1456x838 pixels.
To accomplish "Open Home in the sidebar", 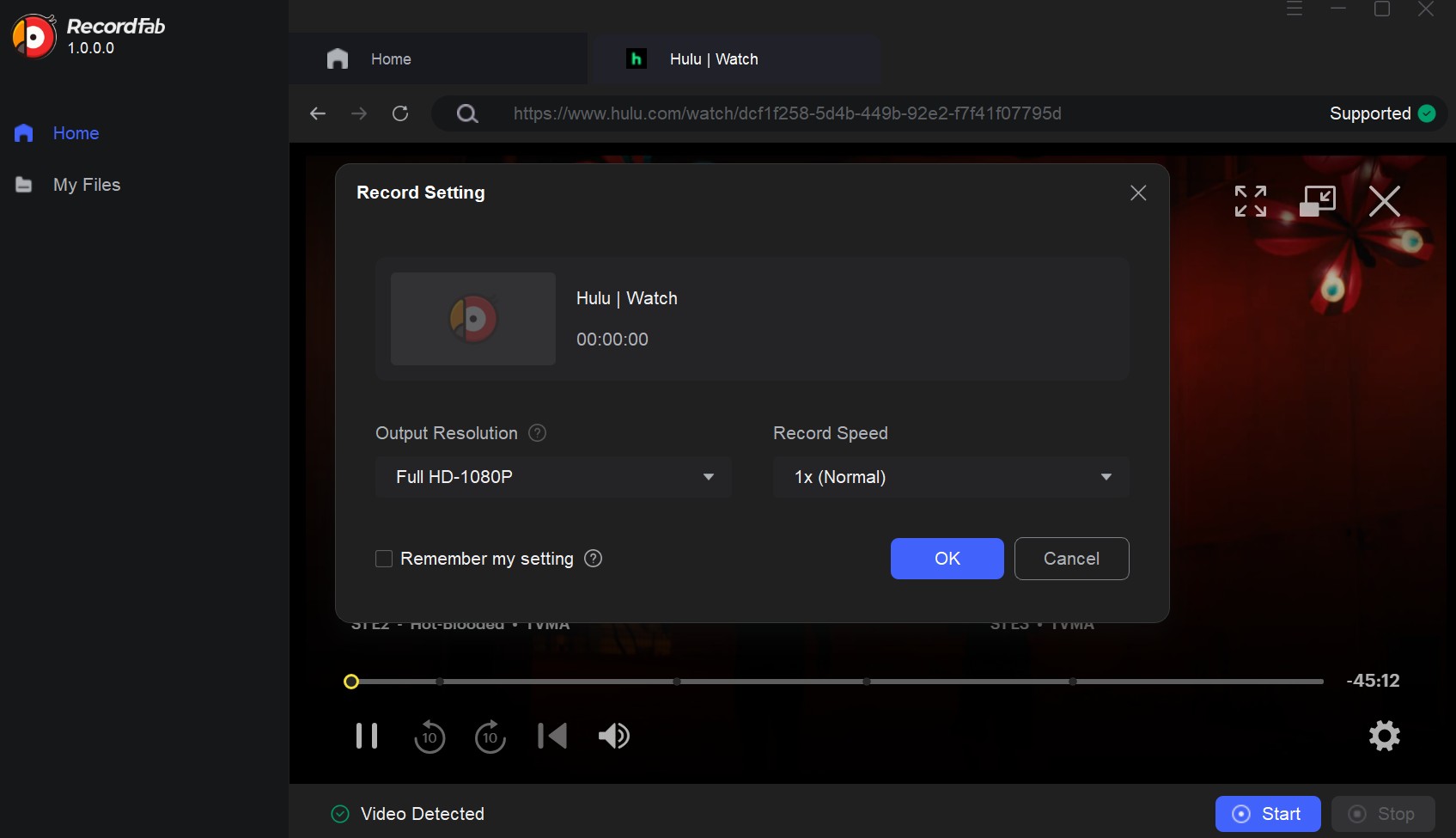I will click(x=57, y=133).
